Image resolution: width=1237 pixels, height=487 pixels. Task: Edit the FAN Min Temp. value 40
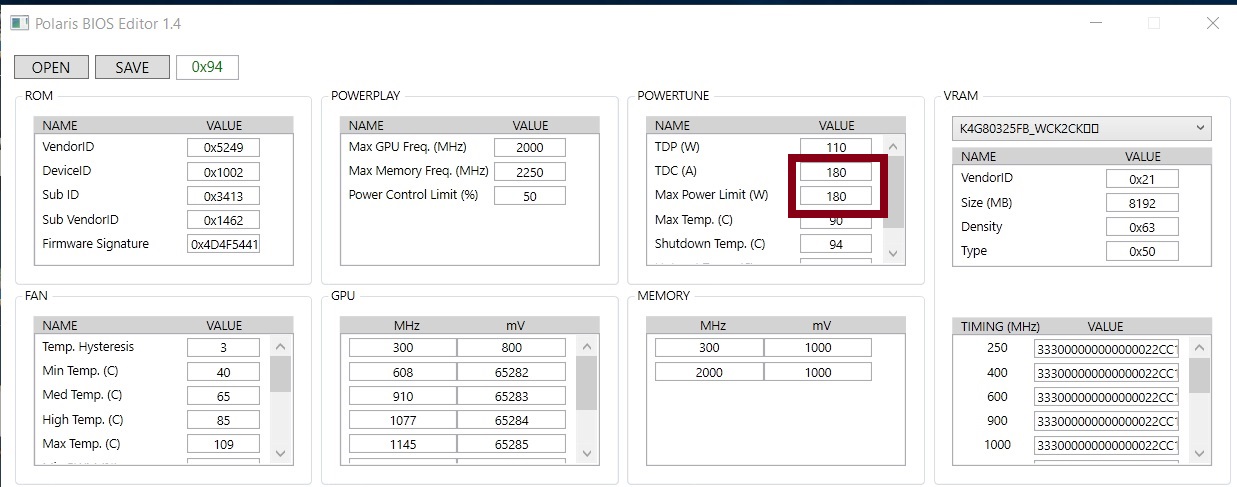[x=223, y=372]
